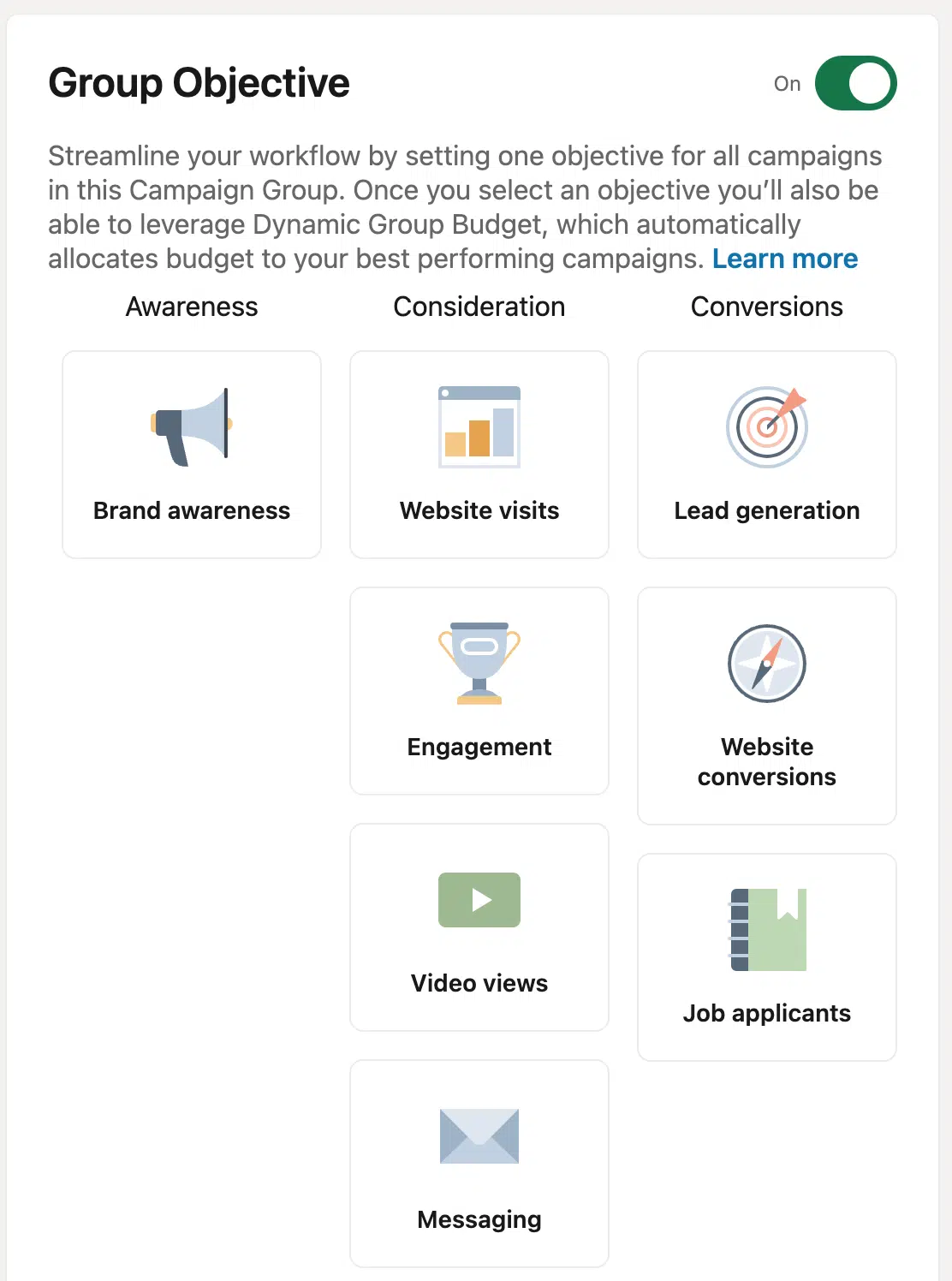Select the Job applicants objective card

point(766,956)
